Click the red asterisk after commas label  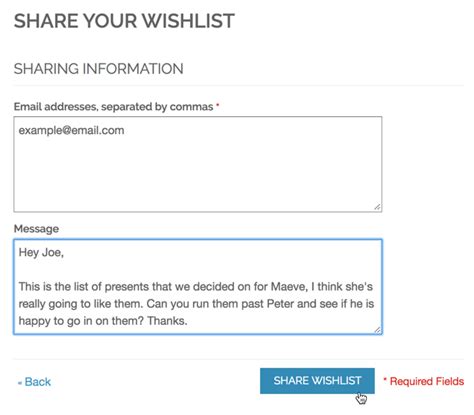[x=218, y=105]
